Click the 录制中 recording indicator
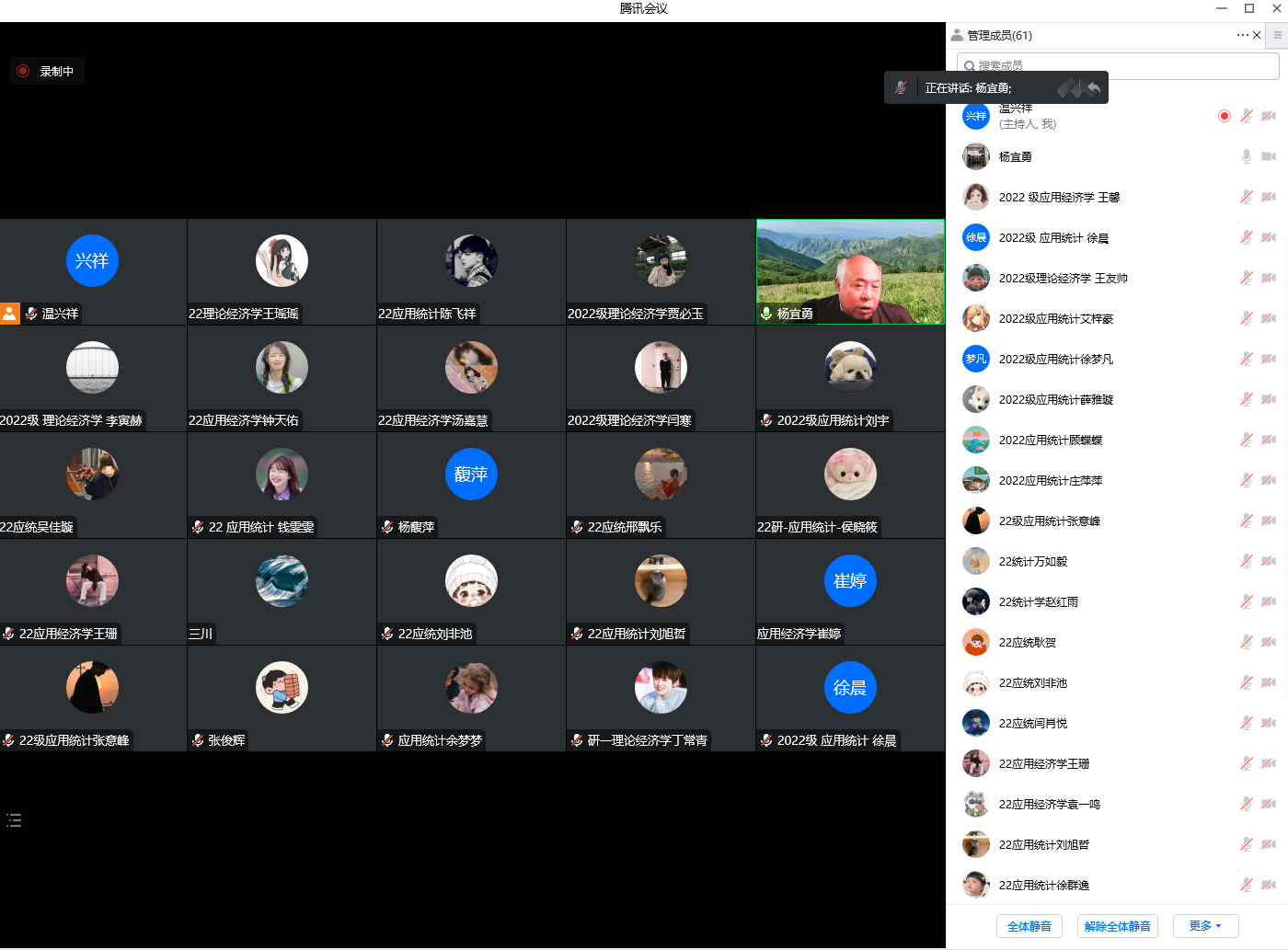The height and width of the screenshot is (950, 1288). [47, 72]
